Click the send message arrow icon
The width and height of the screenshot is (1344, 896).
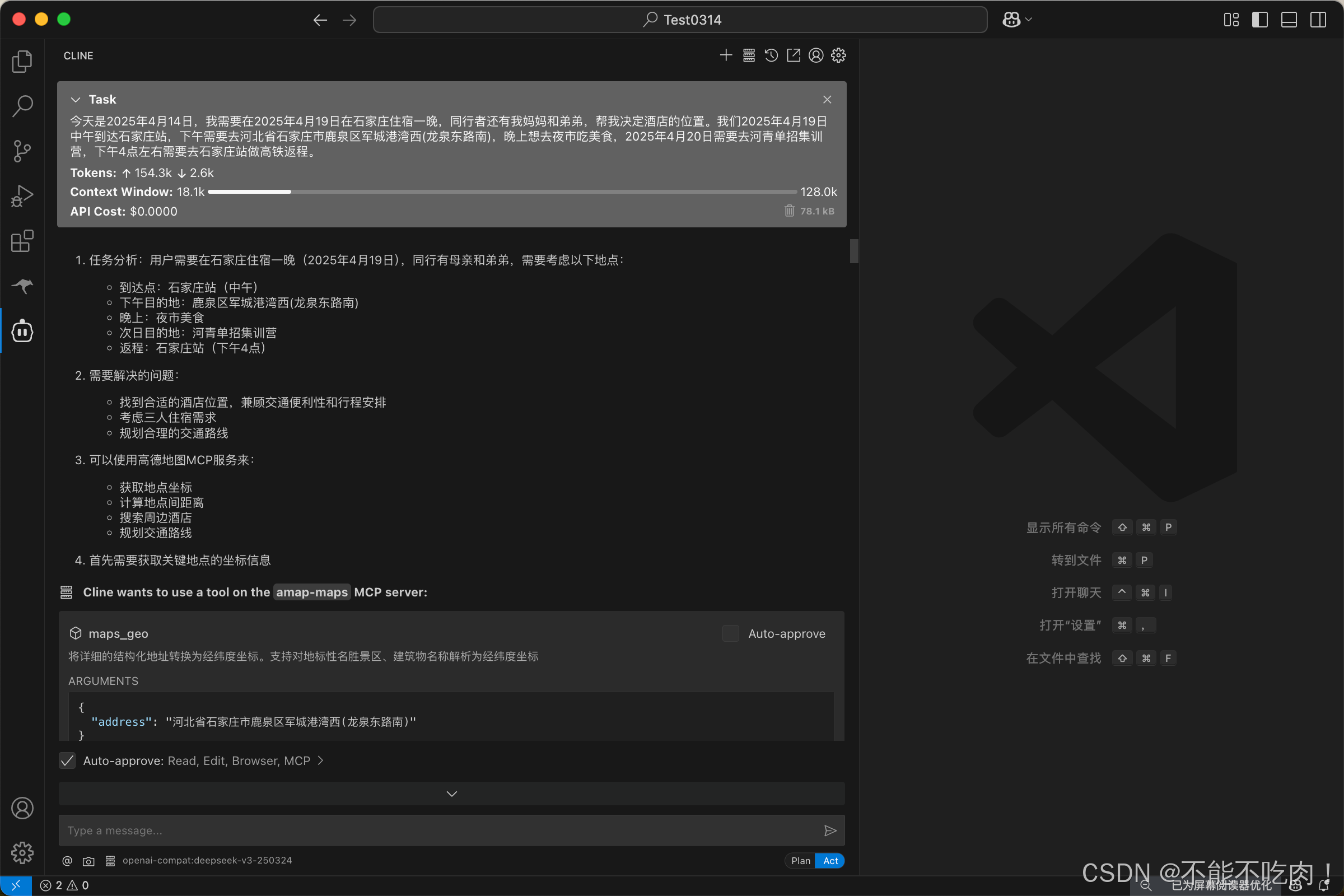point(830,830)
